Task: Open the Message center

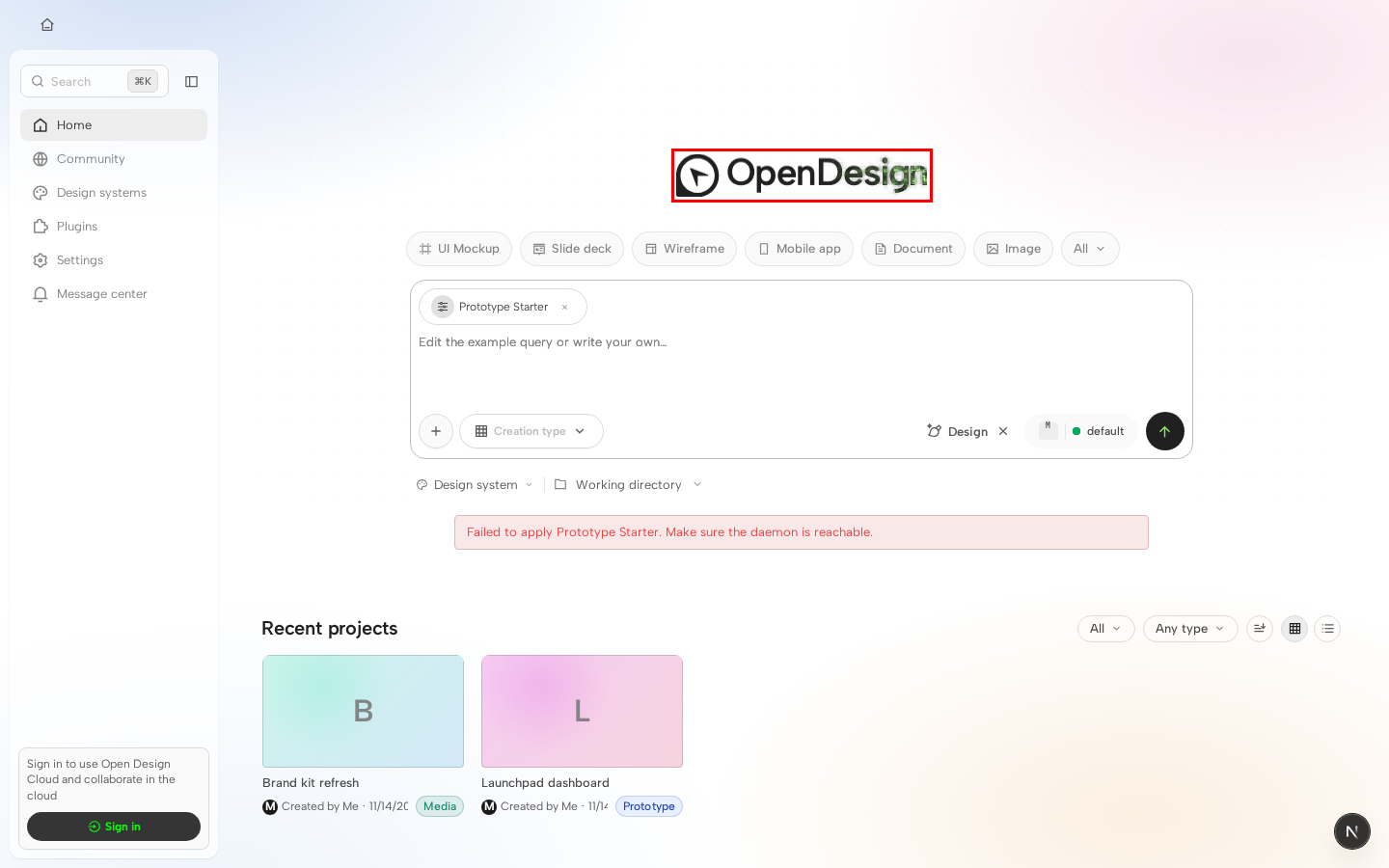Action: tap(114, 294)
